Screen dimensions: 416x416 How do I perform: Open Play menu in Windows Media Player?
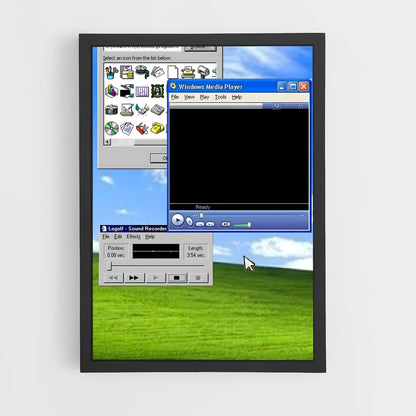pos(204,97)
